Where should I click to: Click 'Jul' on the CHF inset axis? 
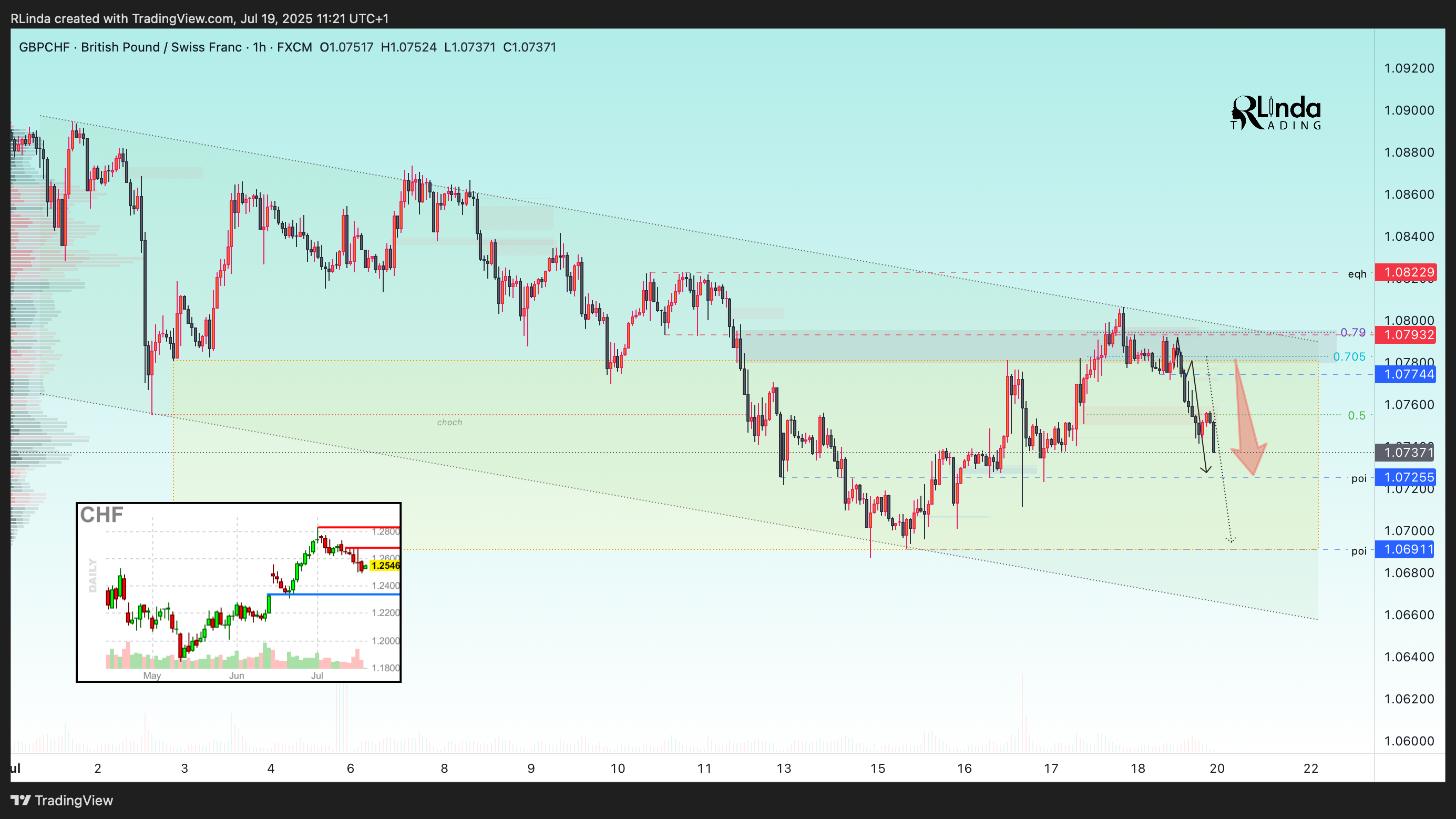317,675
